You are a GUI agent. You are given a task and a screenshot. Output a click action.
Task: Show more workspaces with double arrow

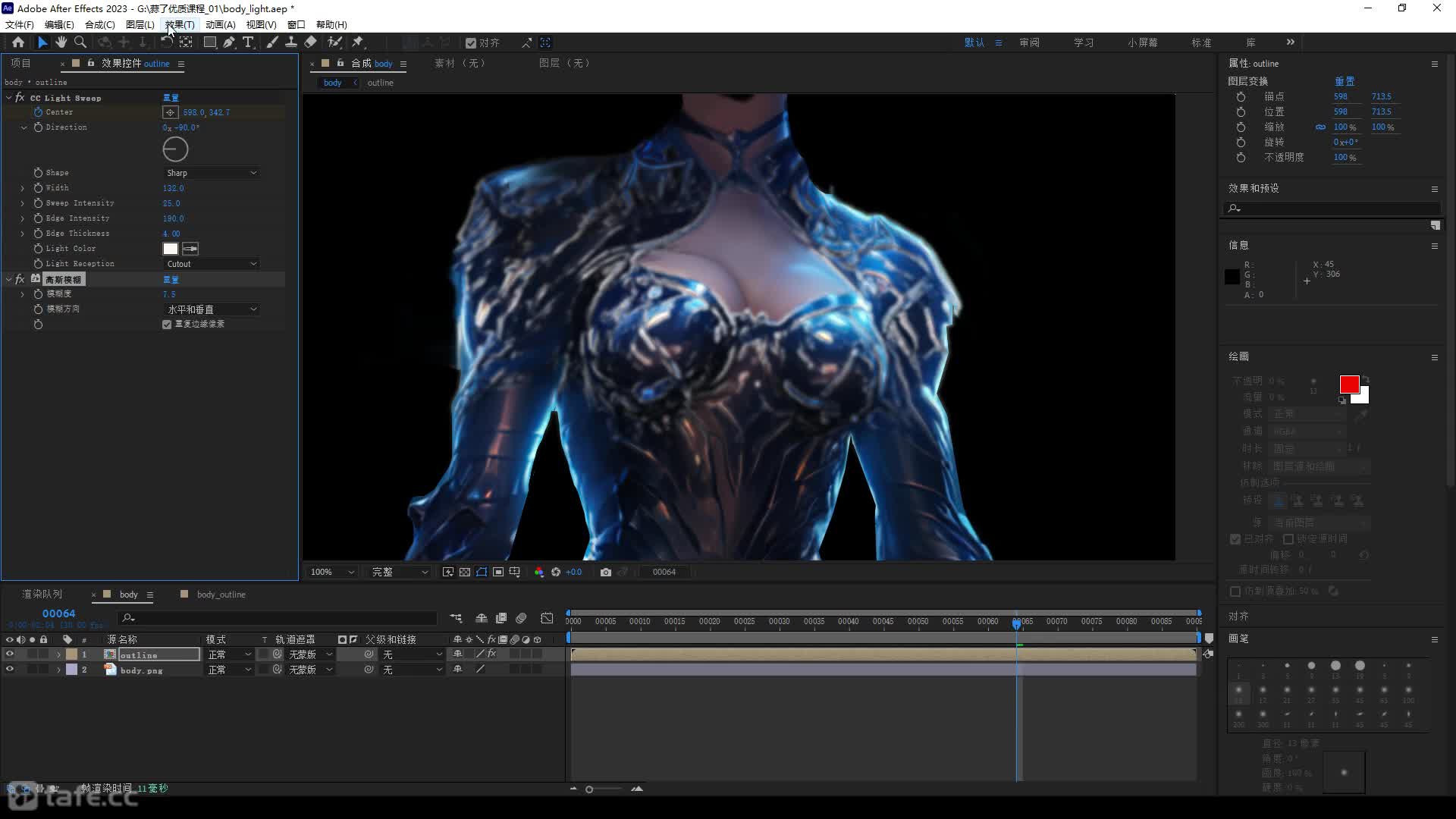[x=1291, y=42]
